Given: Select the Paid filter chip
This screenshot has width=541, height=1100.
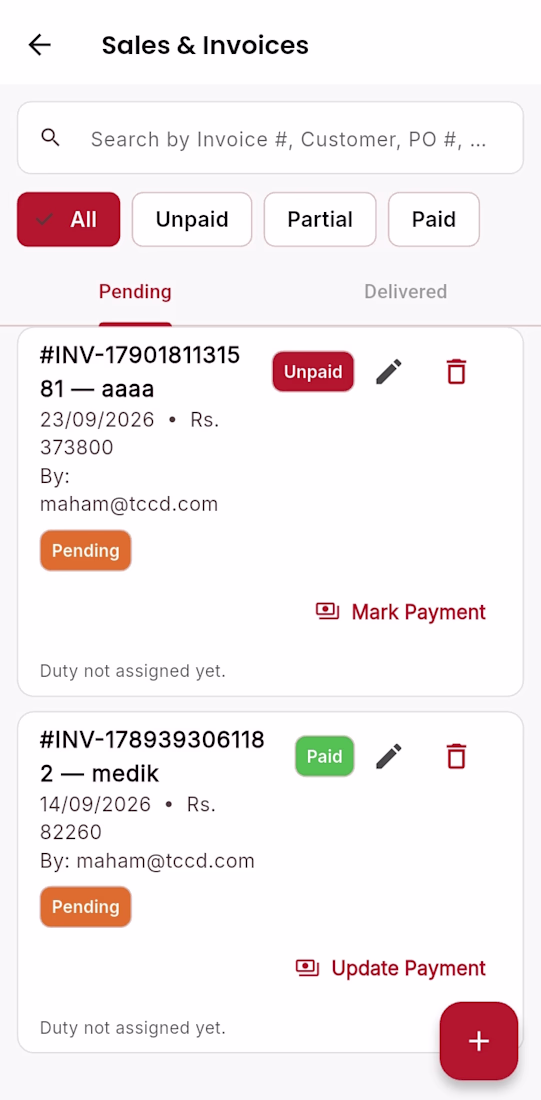Looking at the screenshot, I should (x=434, y=220).
